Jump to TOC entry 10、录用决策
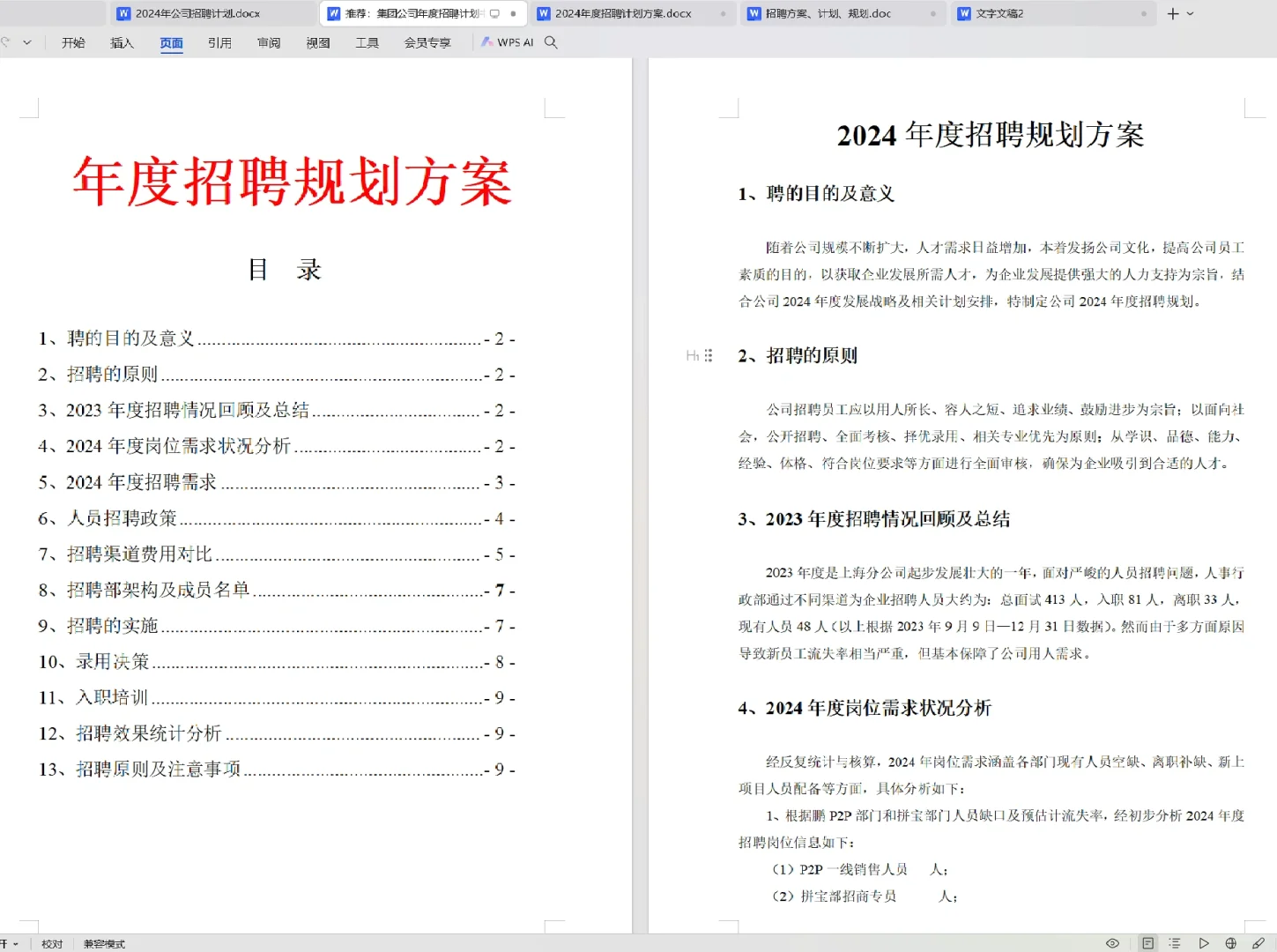The width and height of the screenshot is (1277, 952). point(277,662)
